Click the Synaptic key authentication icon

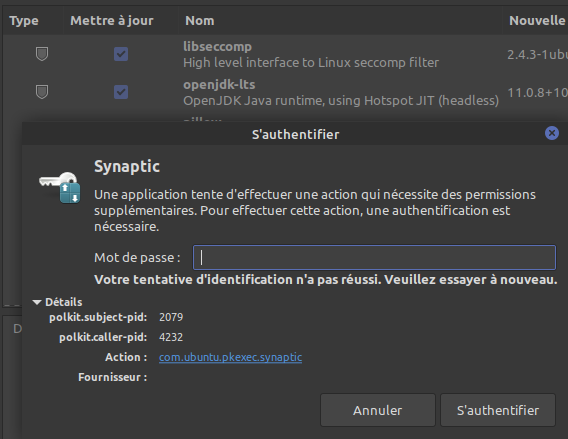[x=60, y=188]
